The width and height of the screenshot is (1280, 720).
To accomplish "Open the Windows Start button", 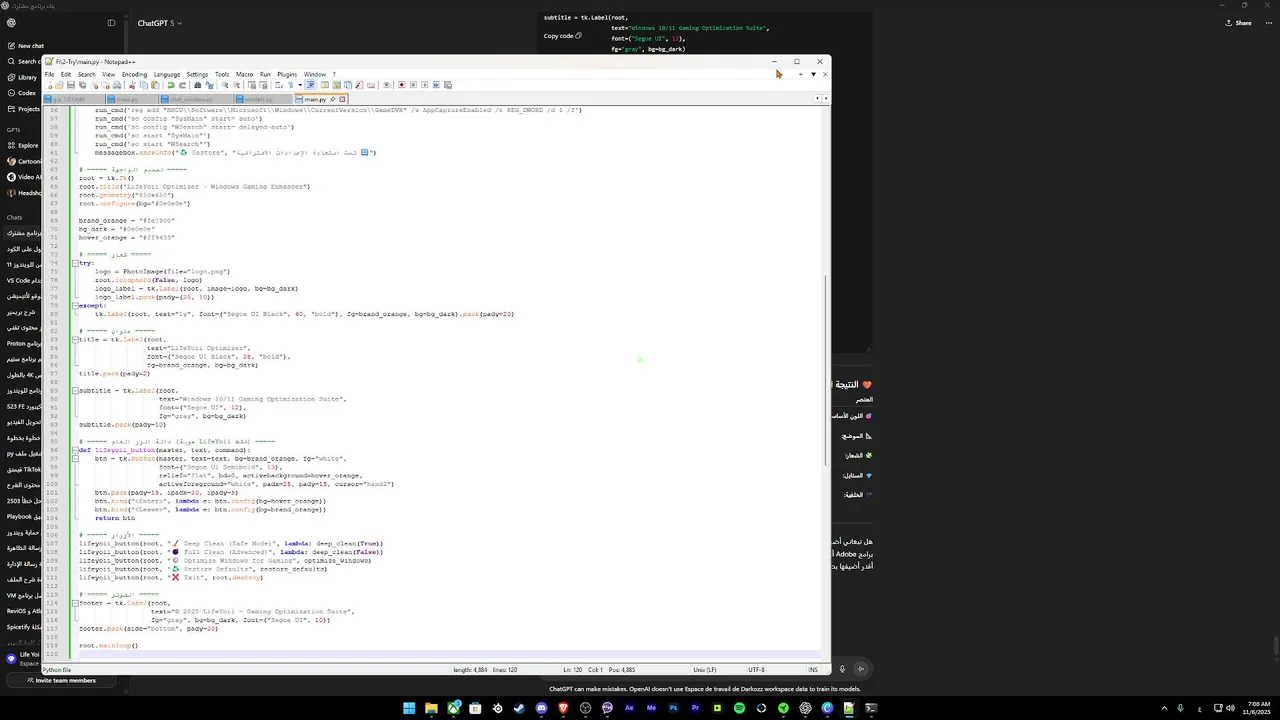I will pos(409,708).
